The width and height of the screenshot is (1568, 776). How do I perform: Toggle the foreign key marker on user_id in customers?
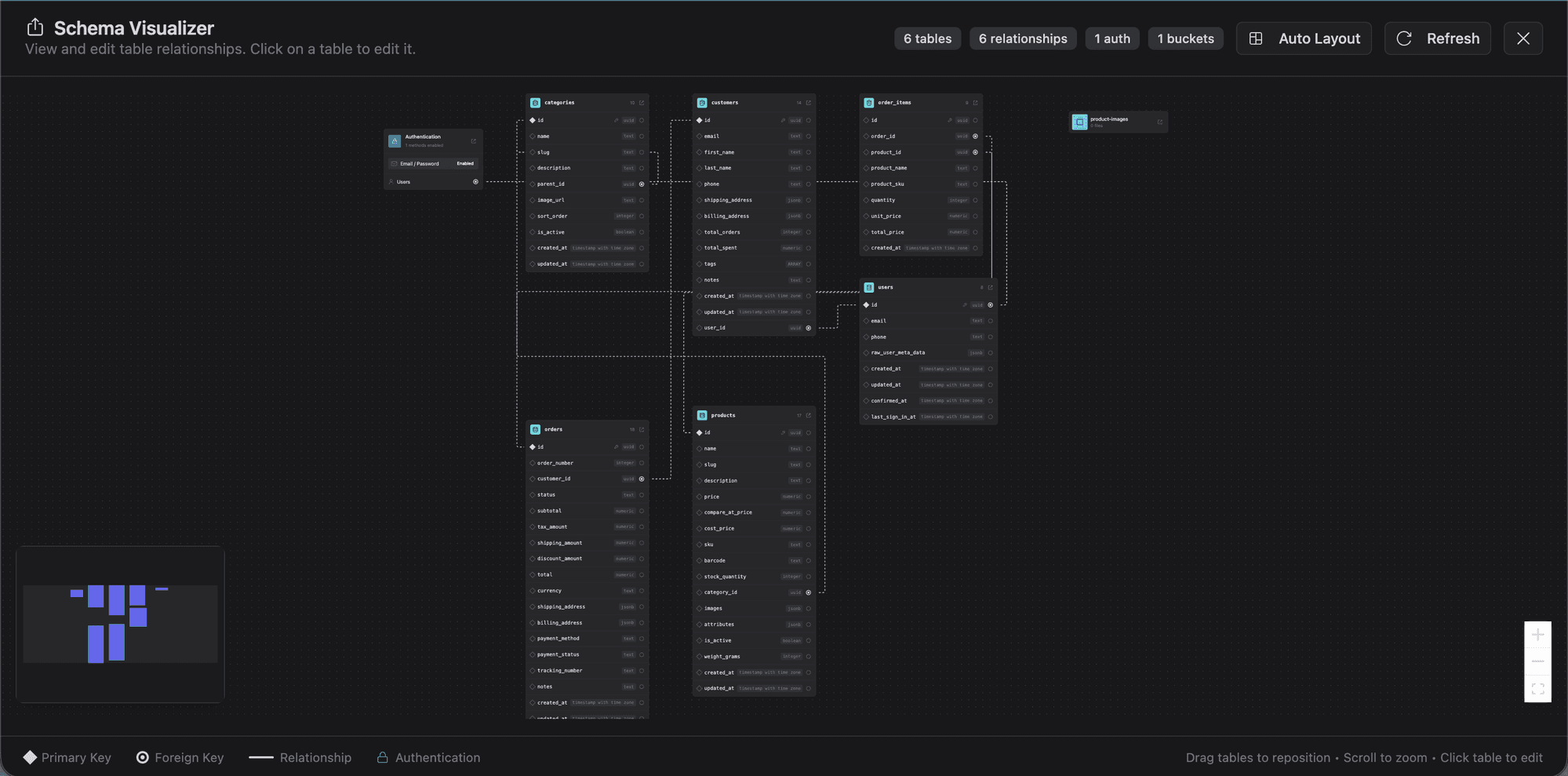[809, 328]
